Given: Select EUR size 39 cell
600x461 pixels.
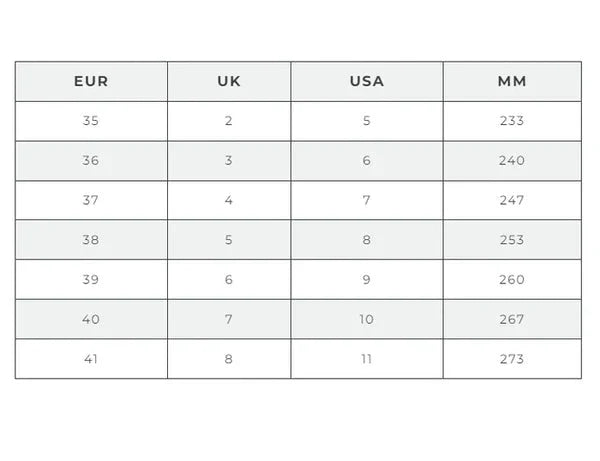Looking at the screenshot, I should point(91,280).
